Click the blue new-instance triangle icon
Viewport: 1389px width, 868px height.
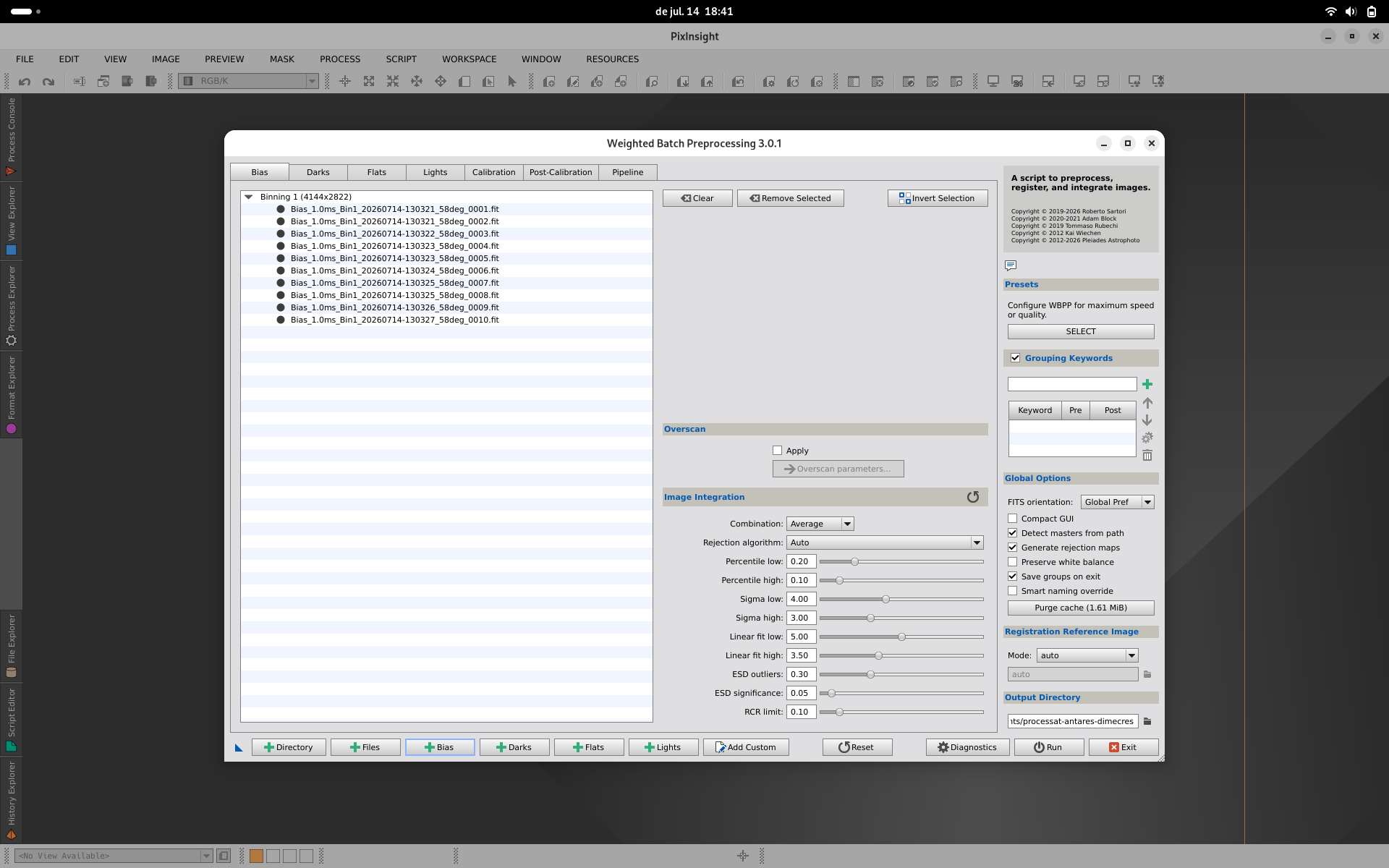coord(239,748)
